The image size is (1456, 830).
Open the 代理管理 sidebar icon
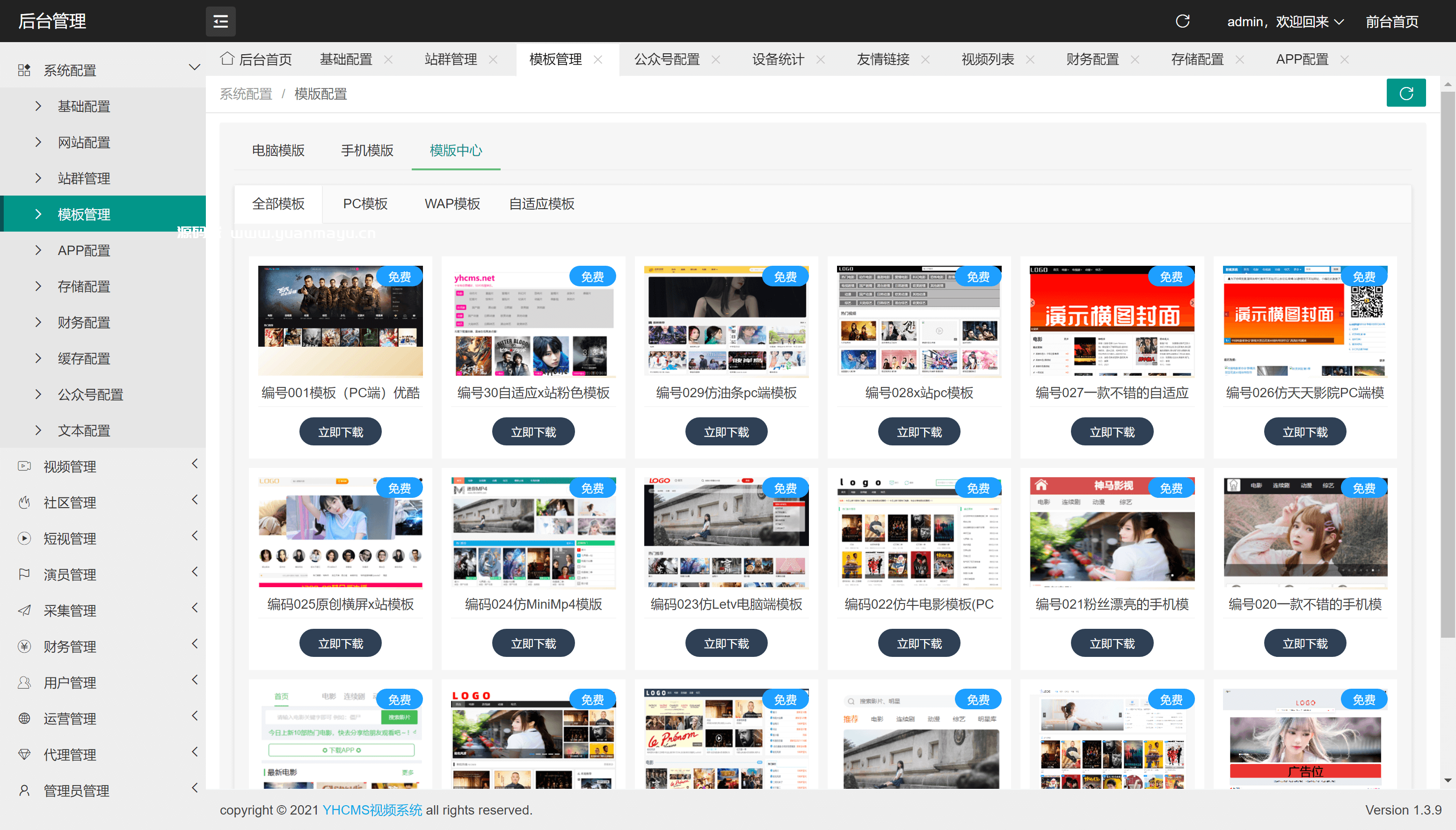[x=24, y=754]
